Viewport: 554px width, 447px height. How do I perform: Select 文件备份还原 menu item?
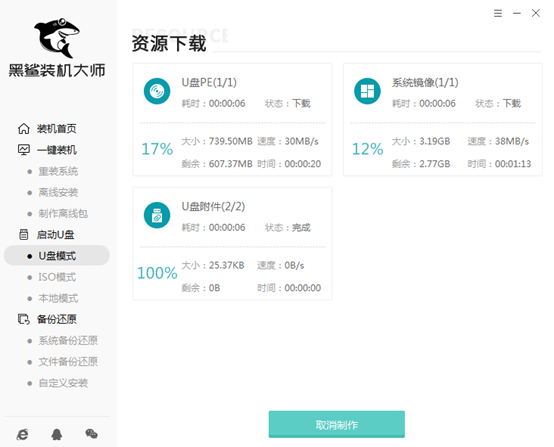[x=68, y=362]
